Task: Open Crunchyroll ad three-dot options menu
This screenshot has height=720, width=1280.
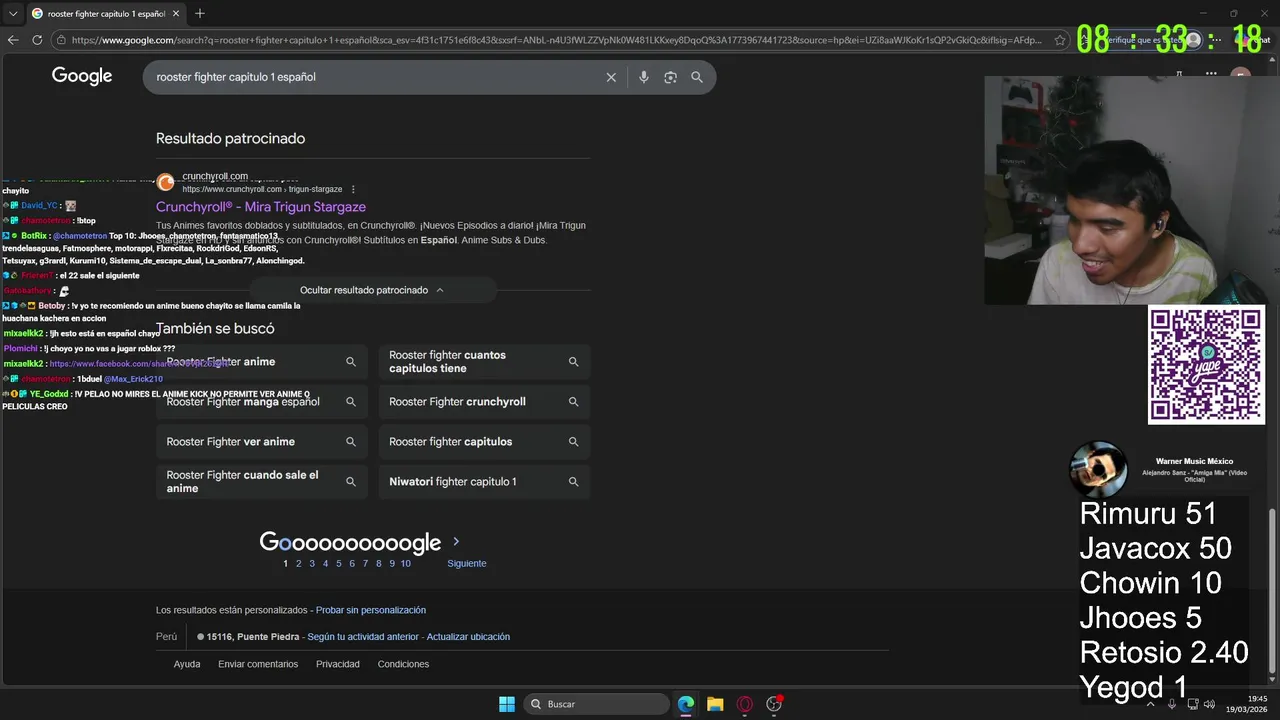Action: (353, 189)
